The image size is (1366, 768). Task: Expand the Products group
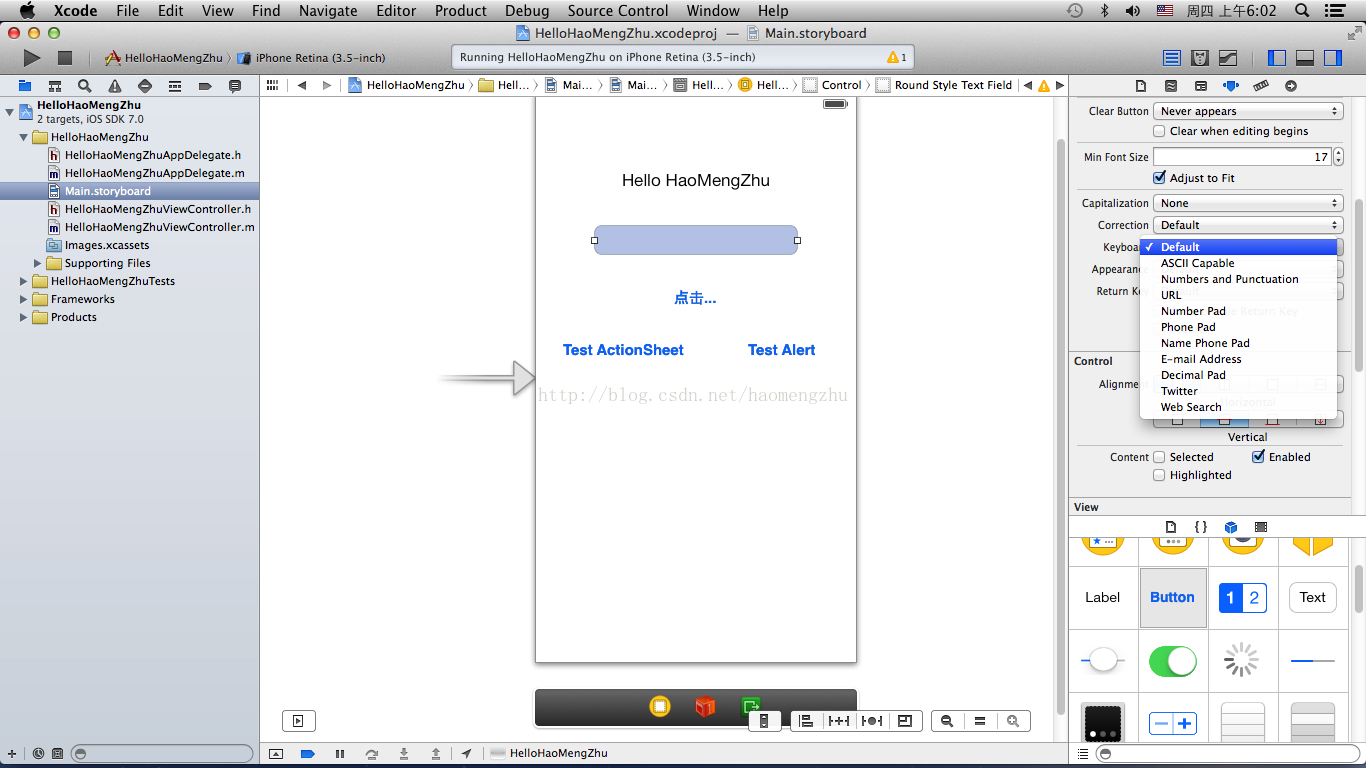tap(24, 317)
